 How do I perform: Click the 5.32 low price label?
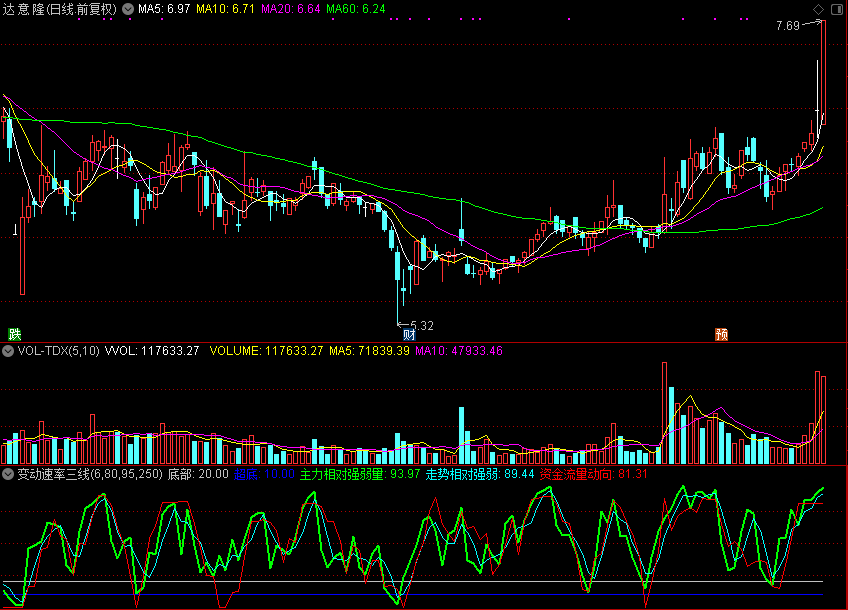422,326
